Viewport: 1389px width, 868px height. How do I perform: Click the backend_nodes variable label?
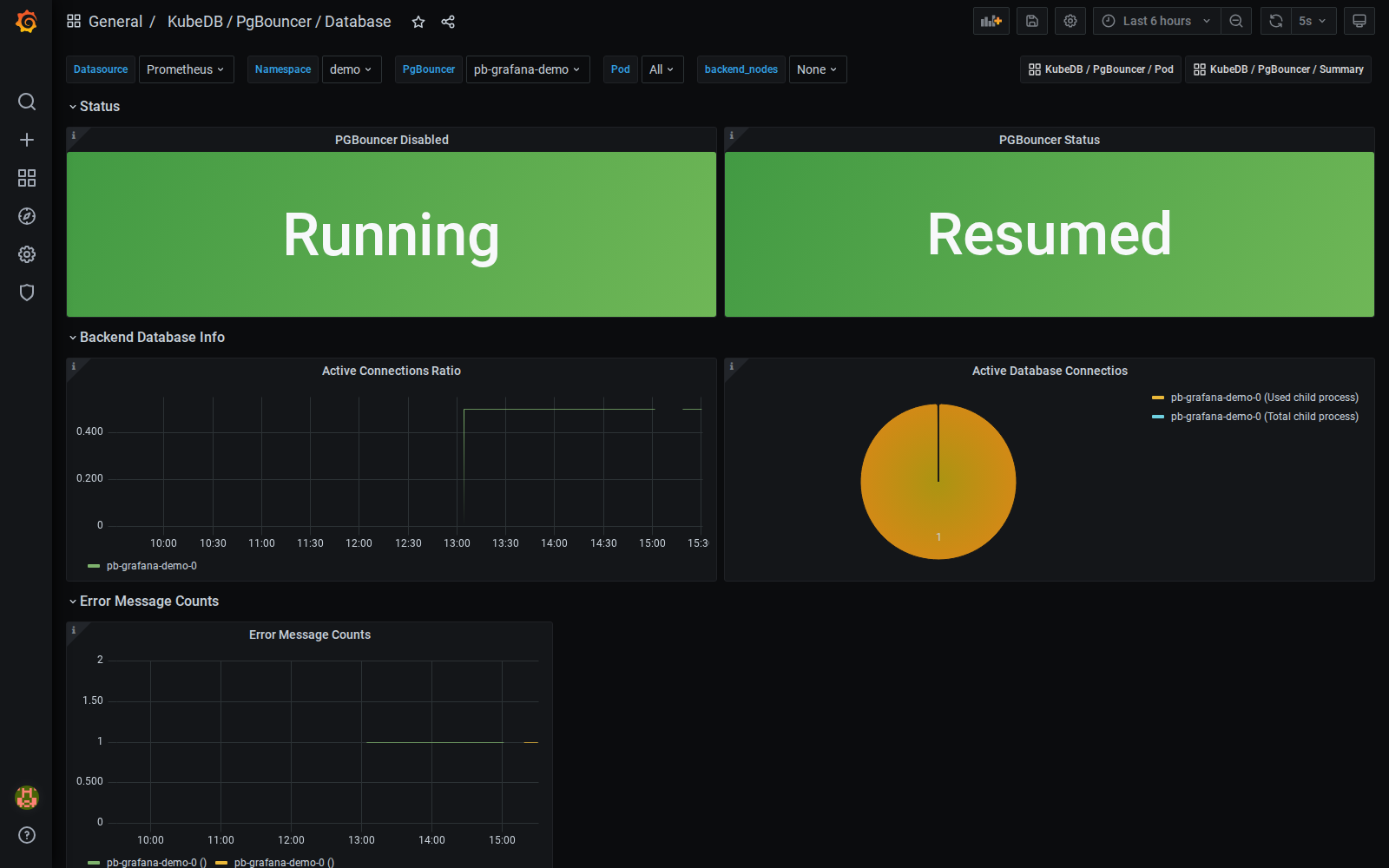741,69
